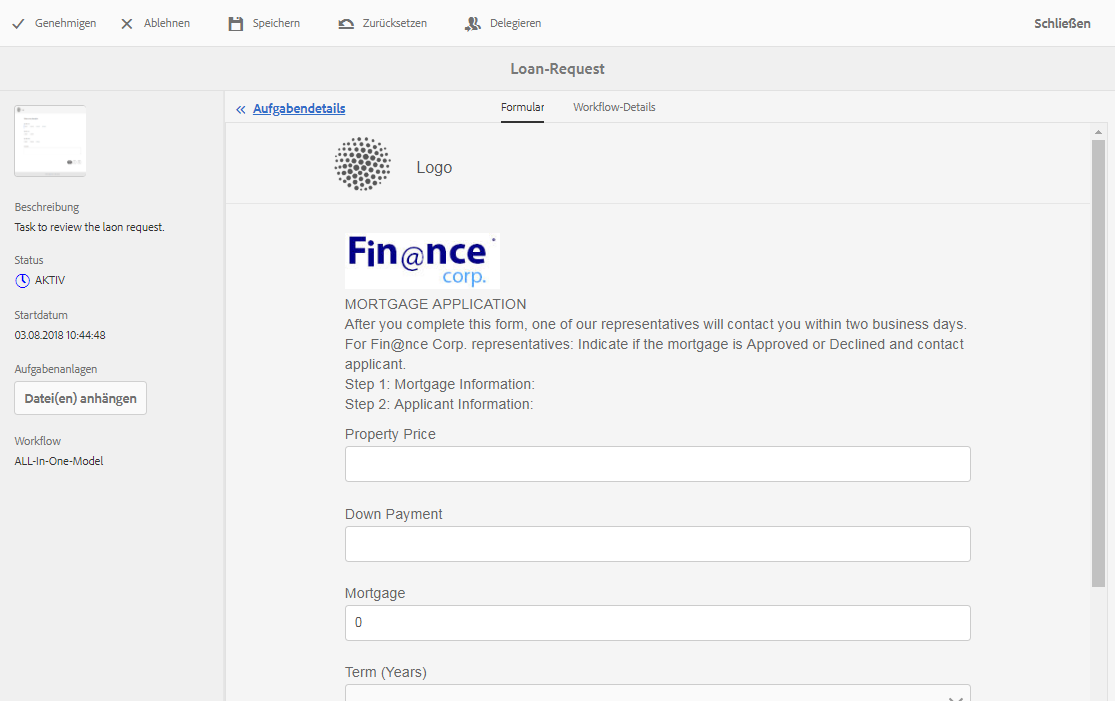Viewport: 1115px width, 701px height.
Task: Click the Genehmigen checkmark icon
Action: click(18, 23)
